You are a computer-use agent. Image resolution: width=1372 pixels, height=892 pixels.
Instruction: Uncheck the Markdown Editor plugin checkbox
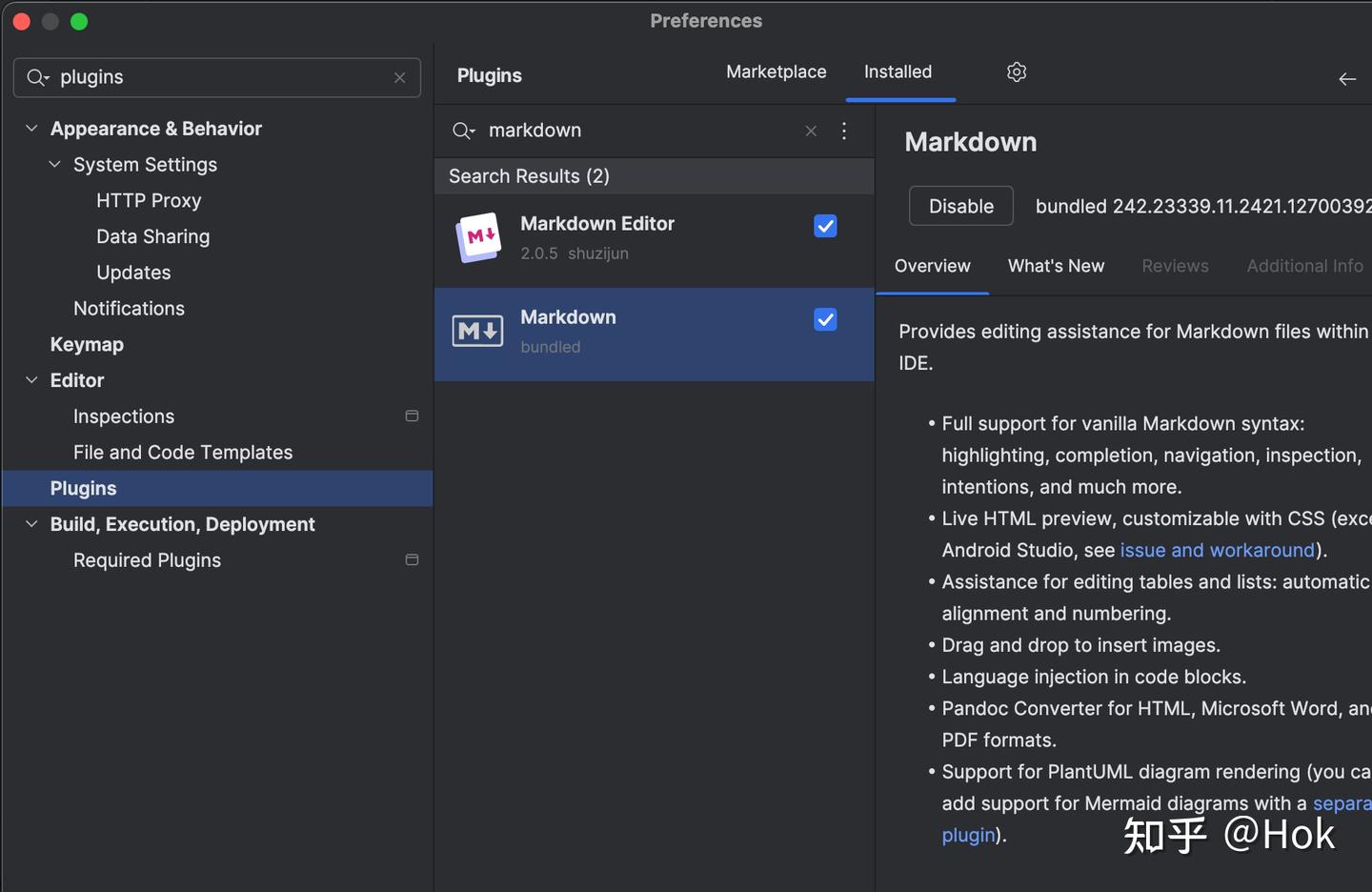point(825,226)
